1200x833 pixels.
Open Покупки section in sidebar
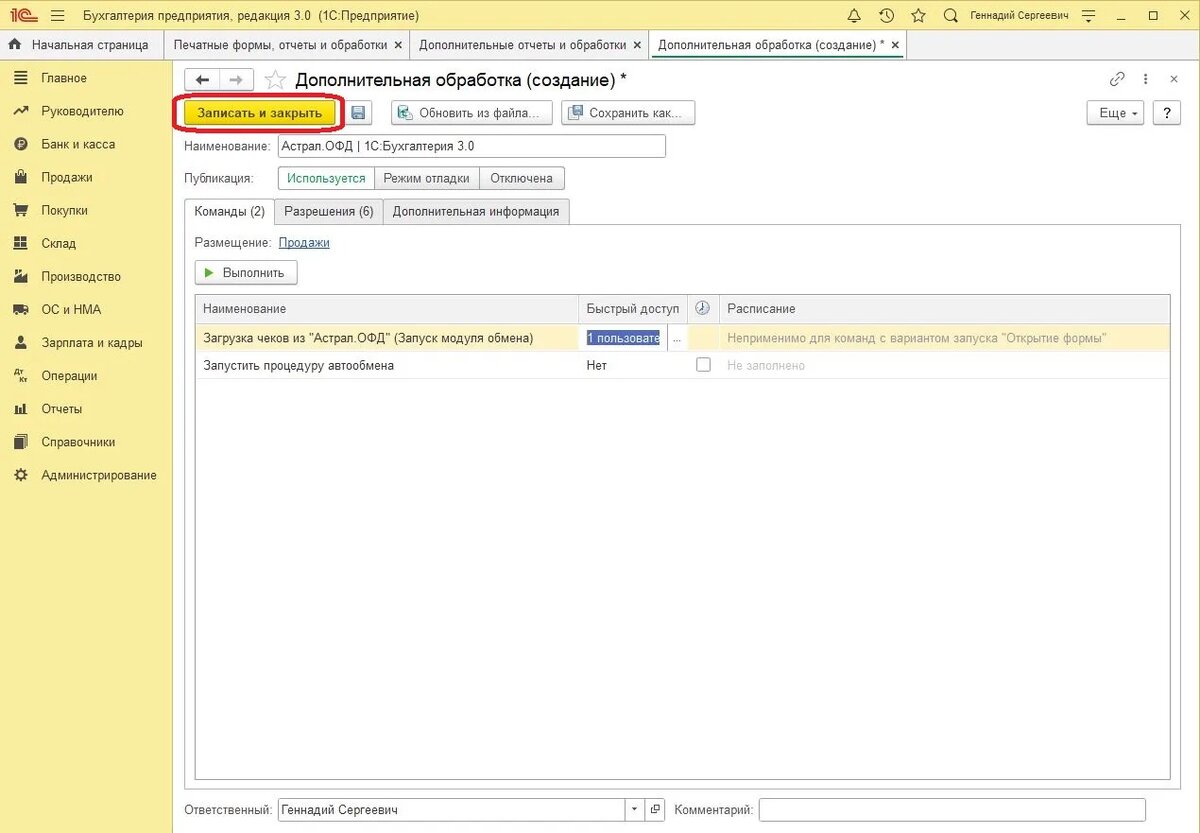[x=64, y=210]
